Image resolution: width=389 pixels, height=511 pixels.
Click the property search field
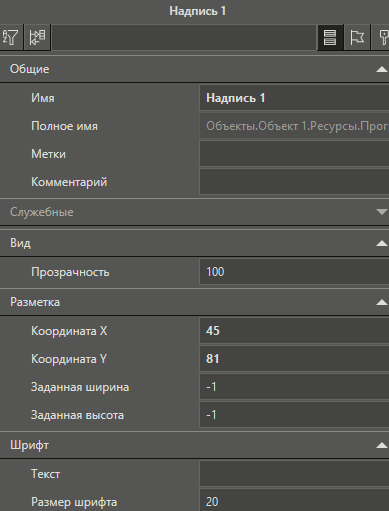[184, 37]
